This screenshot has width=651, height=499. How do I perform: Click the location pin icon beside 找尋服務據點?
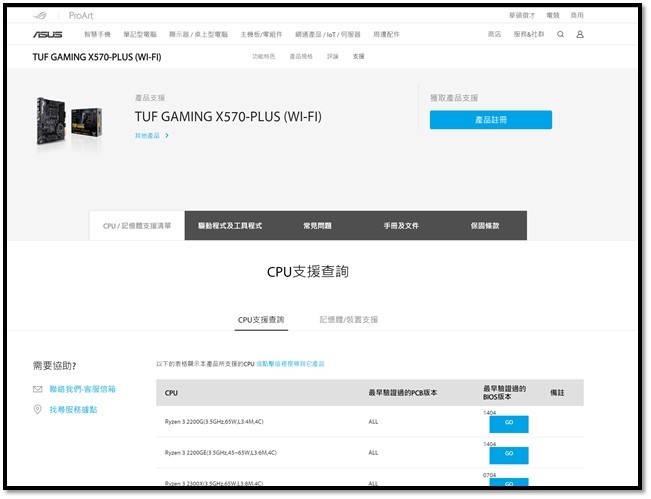pos(37,409)
